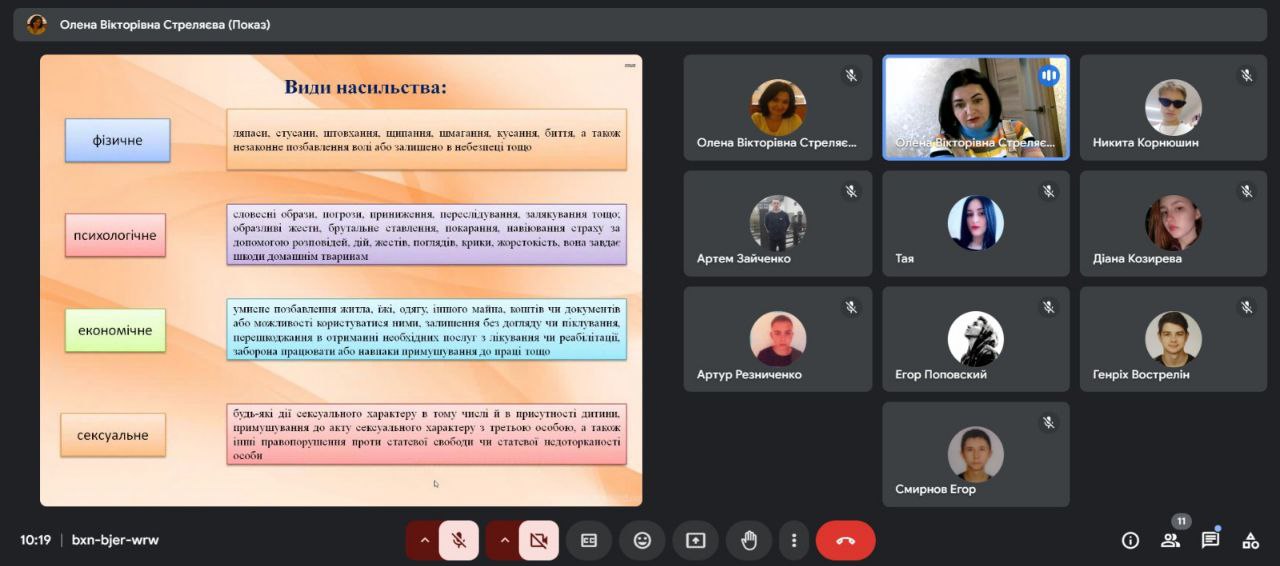This screenshot has width=1280, height=566.
Task: Show participants list icon
Action: coord(1170,540)
